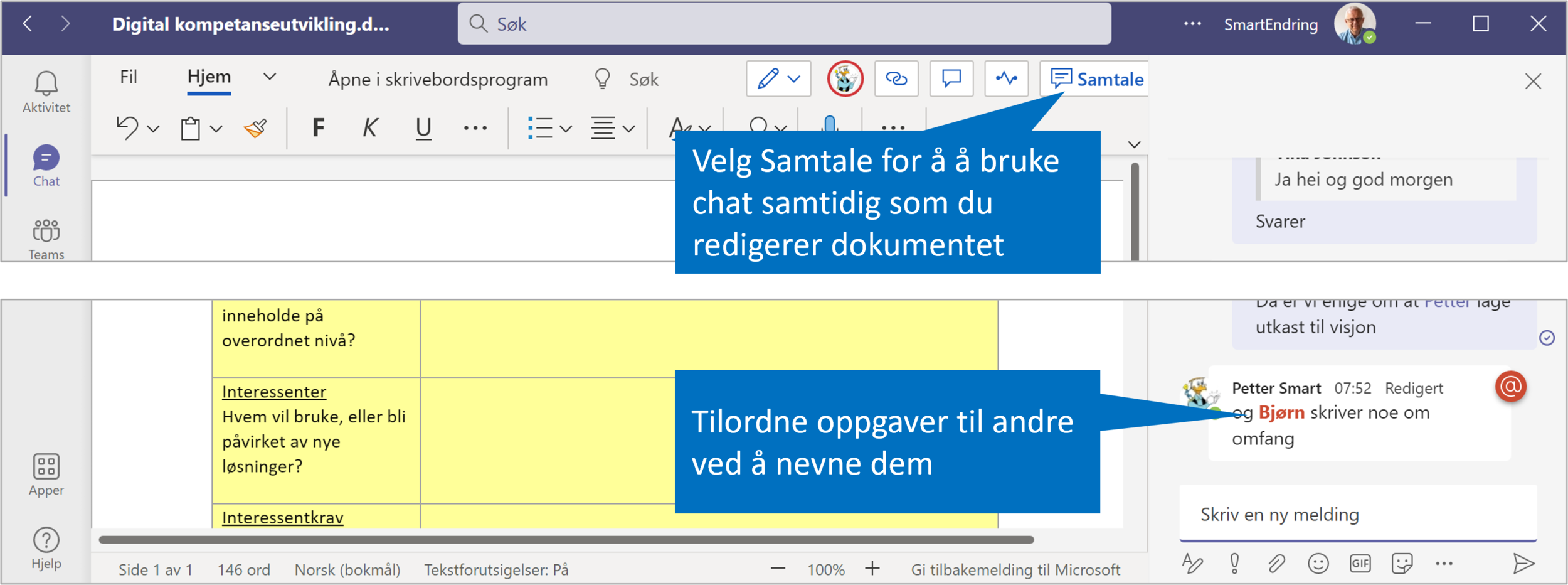Attach a file with the paperclip icon
The height and width of the screenshot is (585, 1568).
tap(1276, 563)
